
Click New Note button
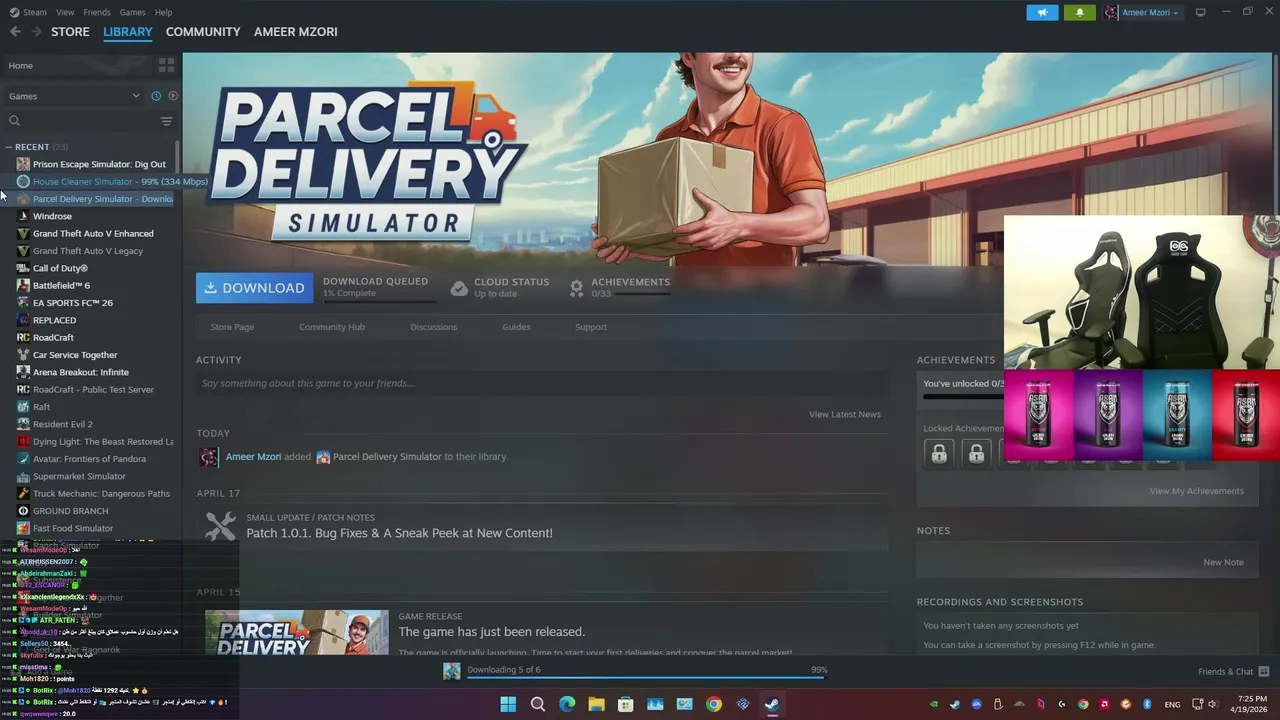point(1223,562)
